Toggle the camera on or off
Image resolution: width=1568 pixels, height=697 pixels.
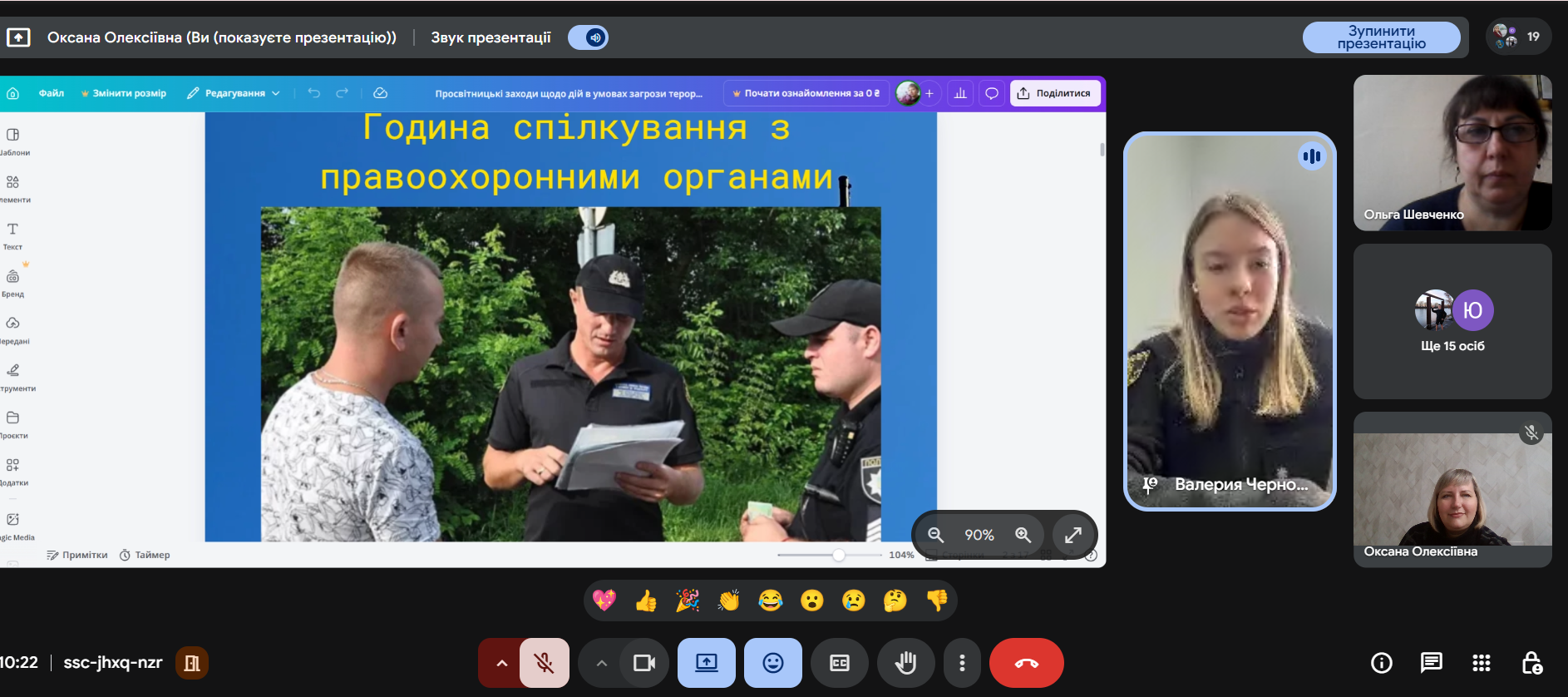click(644, 663)
